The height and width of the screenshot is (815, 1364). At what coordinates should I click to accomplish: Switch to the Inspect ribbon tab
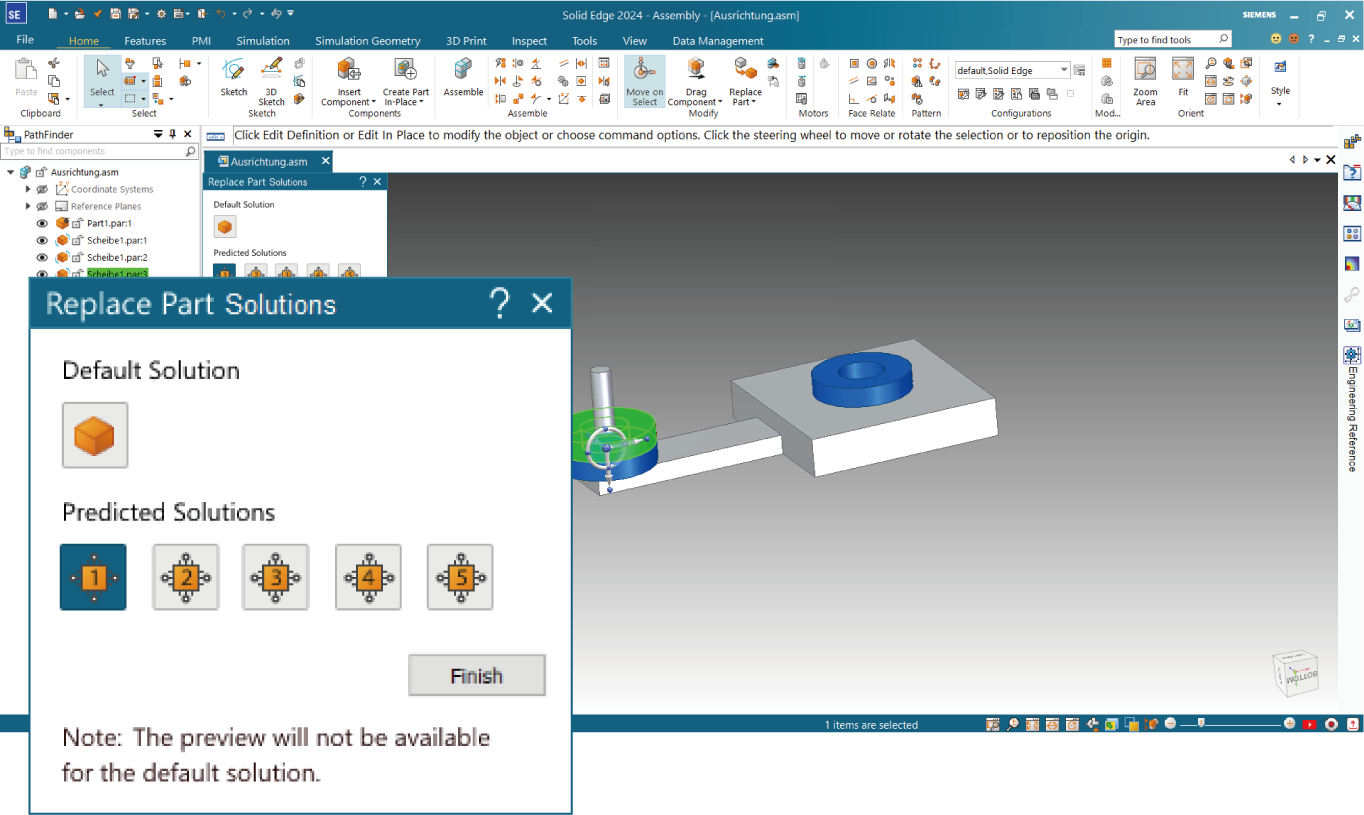tap(529, 41)
